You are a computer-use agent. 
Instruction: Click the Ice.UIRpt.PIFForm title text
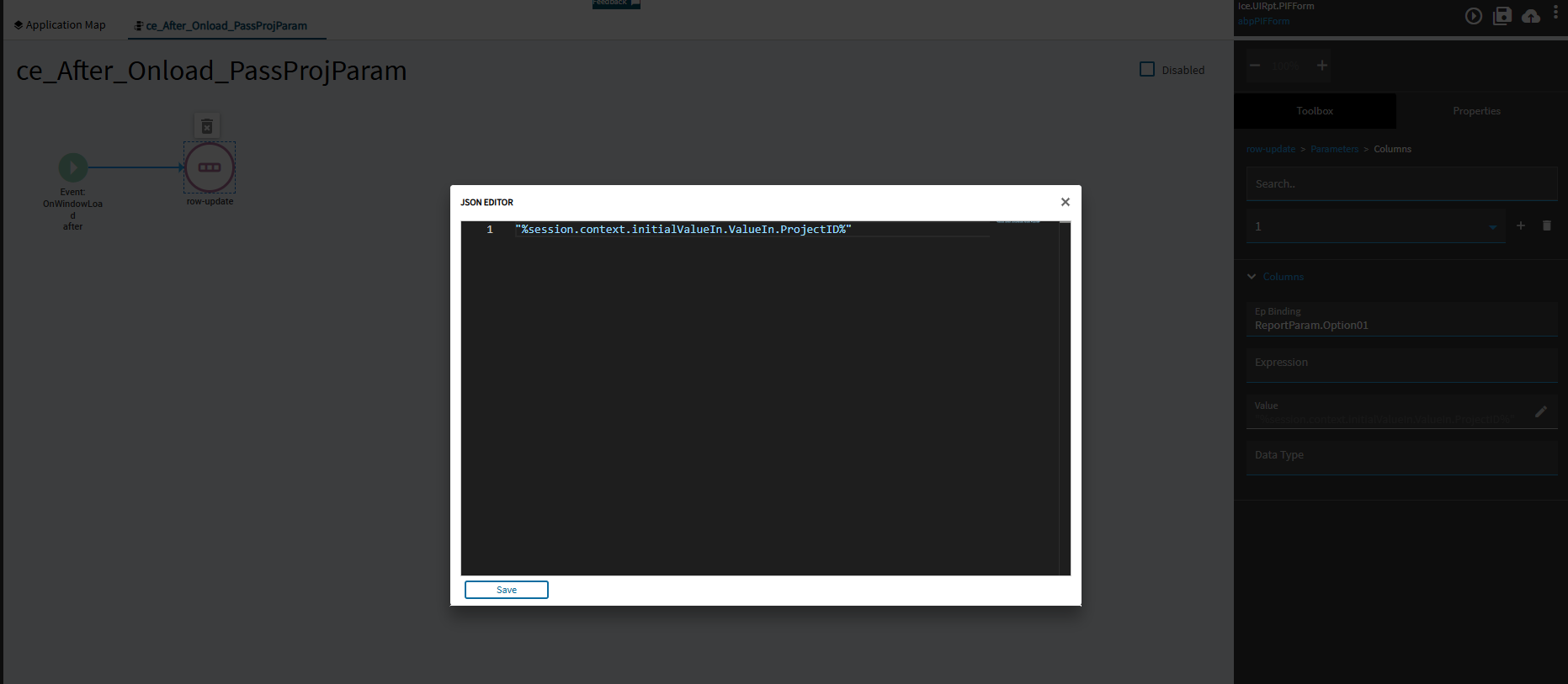click(1276, 6)
